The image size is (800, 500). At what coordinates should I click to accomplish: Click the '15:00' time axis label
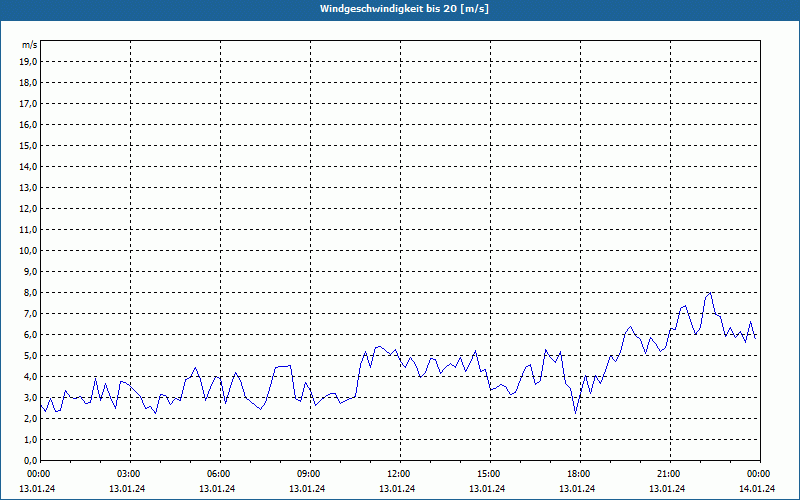[488, 474]
